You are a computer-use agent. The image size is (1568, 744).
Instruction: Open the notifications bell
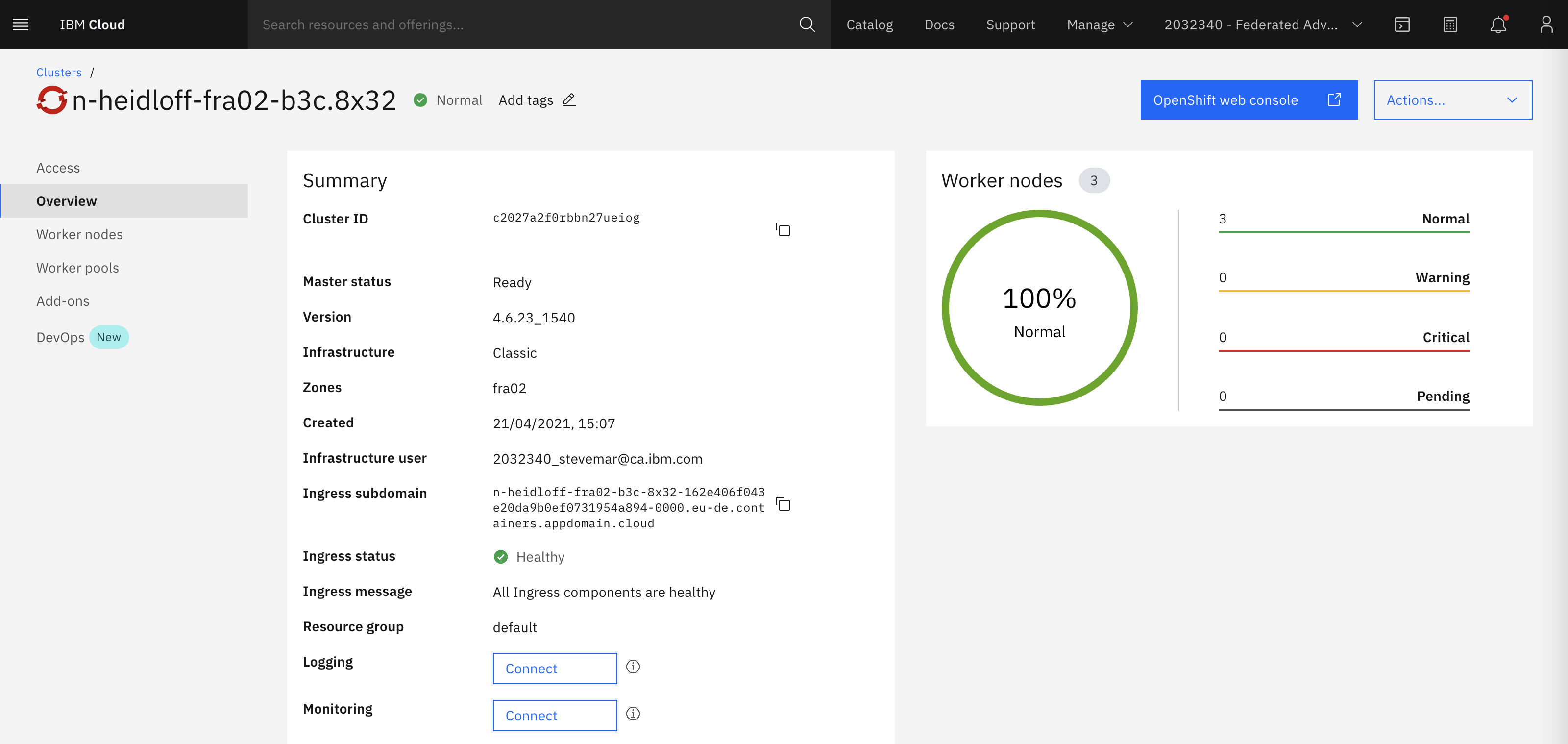pyautogui.click(x=1498, y=25)
